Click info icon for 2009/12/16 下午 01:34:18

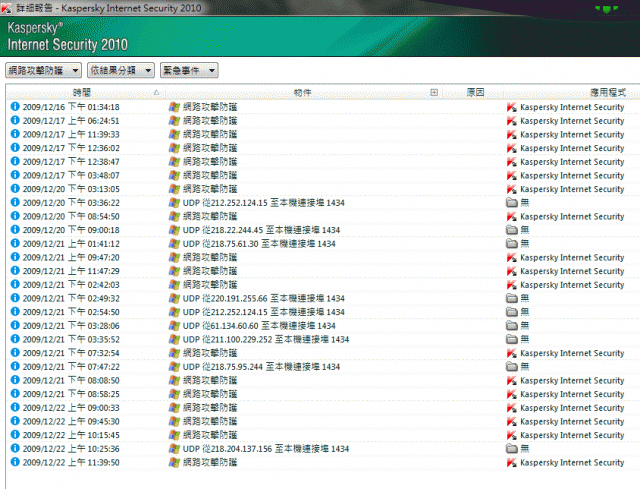click(x=15, y=107)
